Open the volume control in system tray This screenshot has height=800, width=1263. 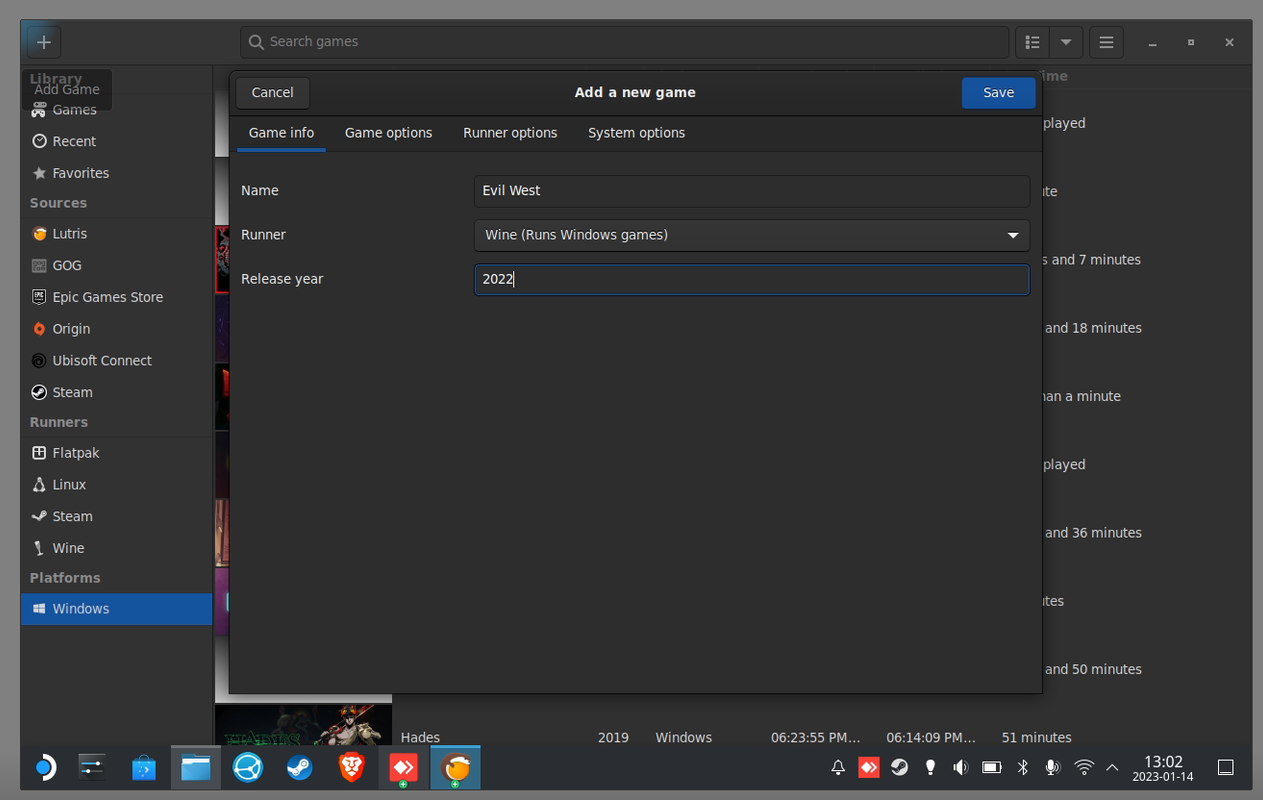[x=961, y=768]
